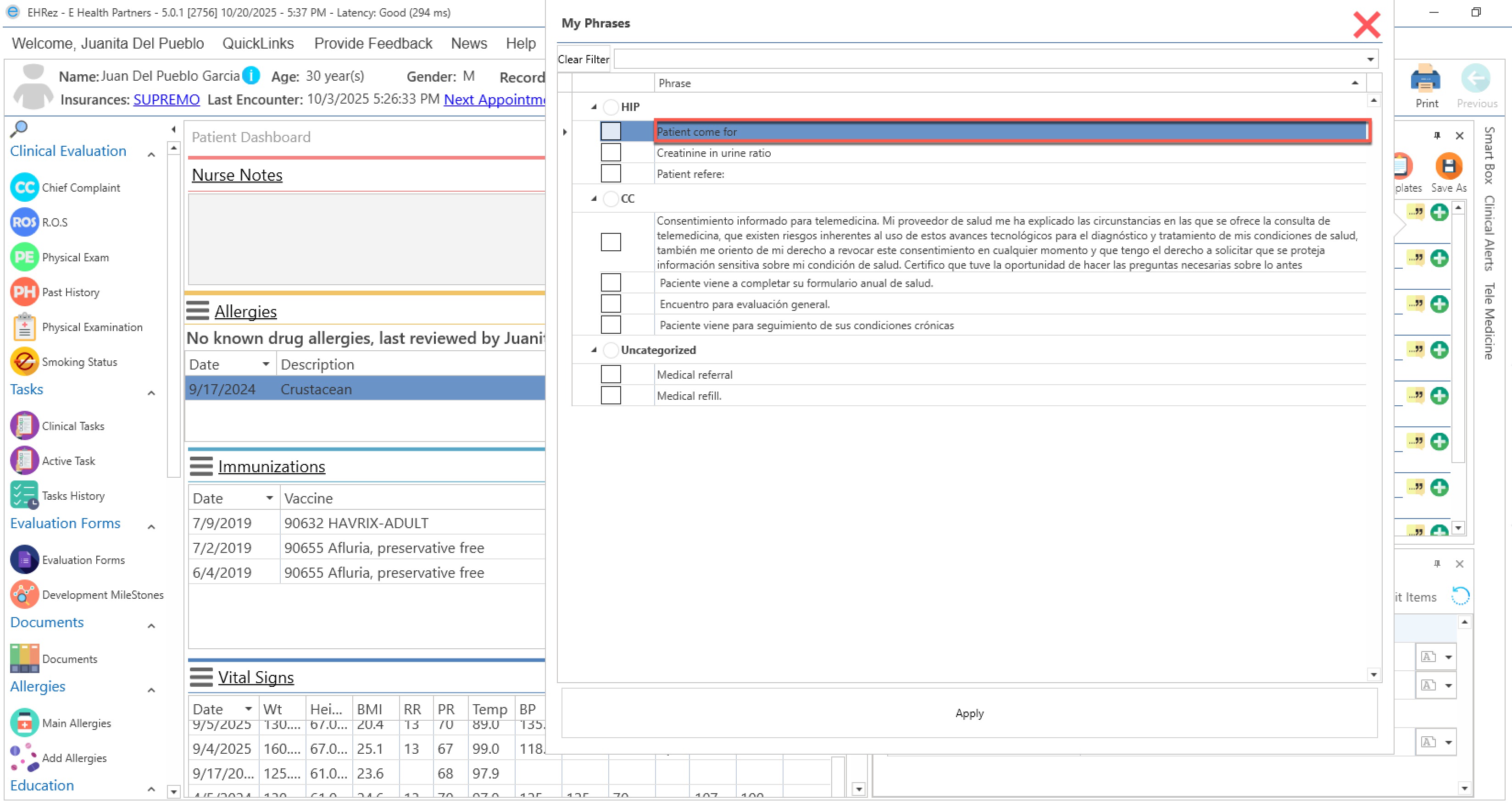Screen dimensions: 1512x806
Task: Open the SUPREMO insurance link
Action: [166, 100]
